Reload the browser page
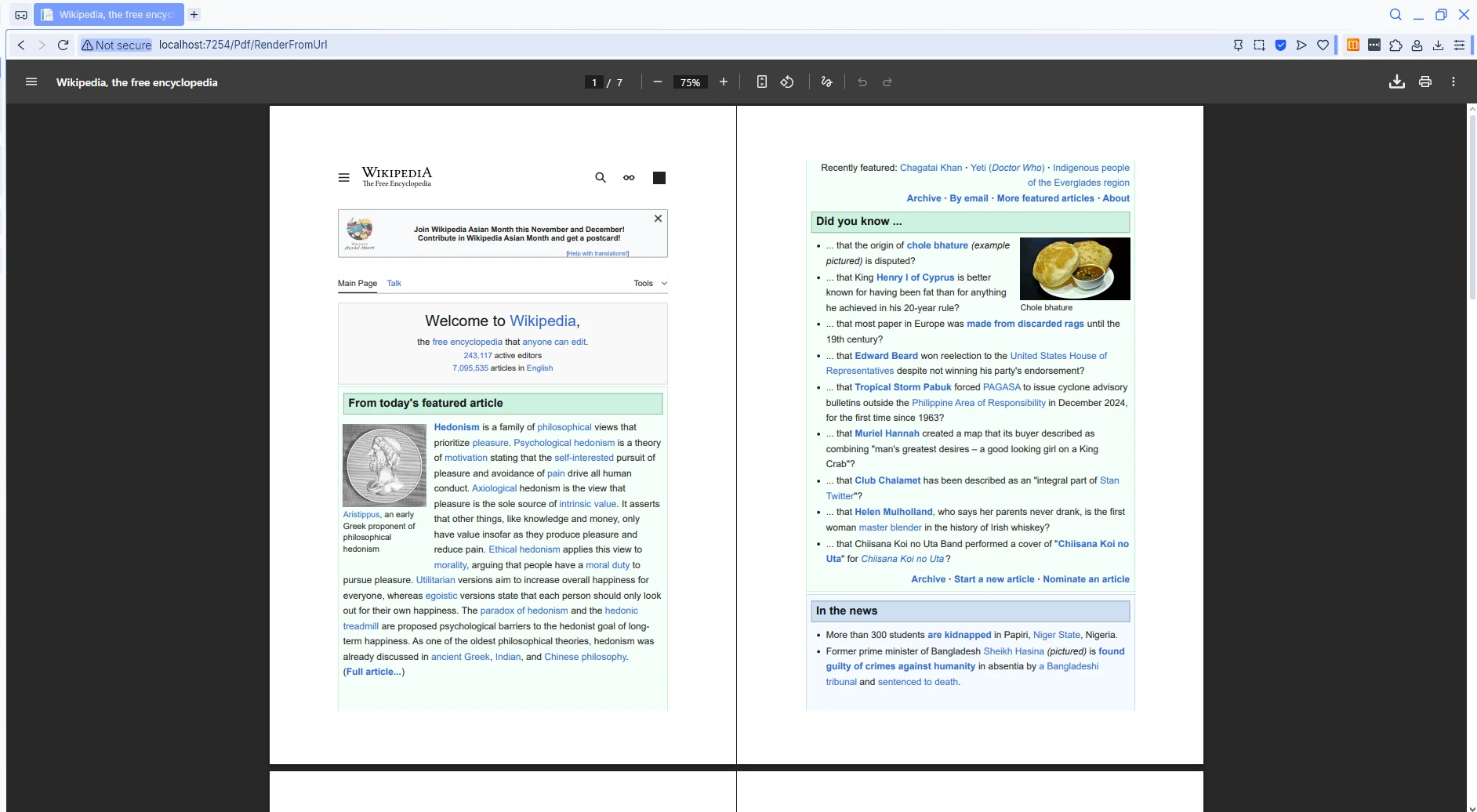 pos(64,45)
